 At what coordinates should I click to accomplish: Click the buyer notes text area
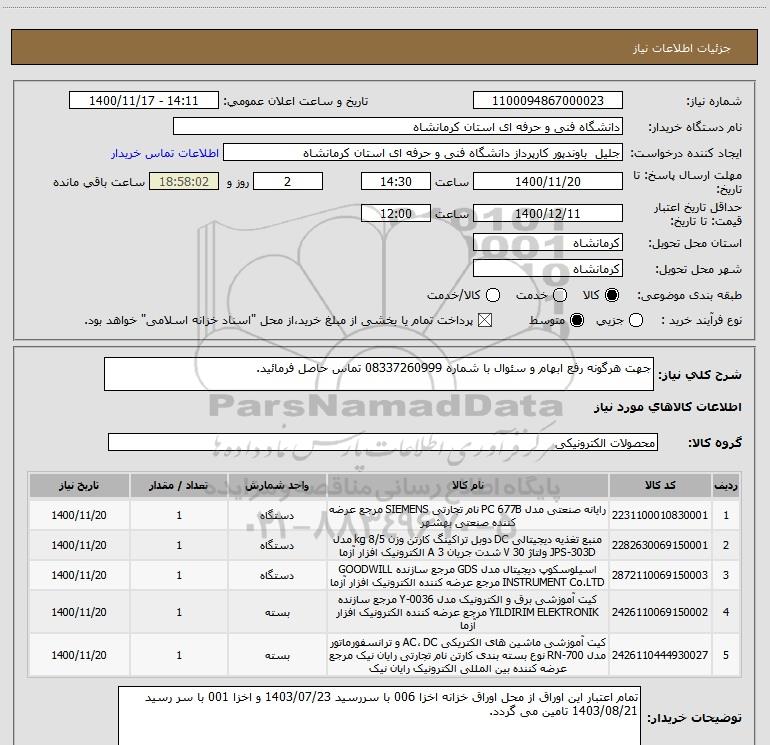tap(379, 716)
